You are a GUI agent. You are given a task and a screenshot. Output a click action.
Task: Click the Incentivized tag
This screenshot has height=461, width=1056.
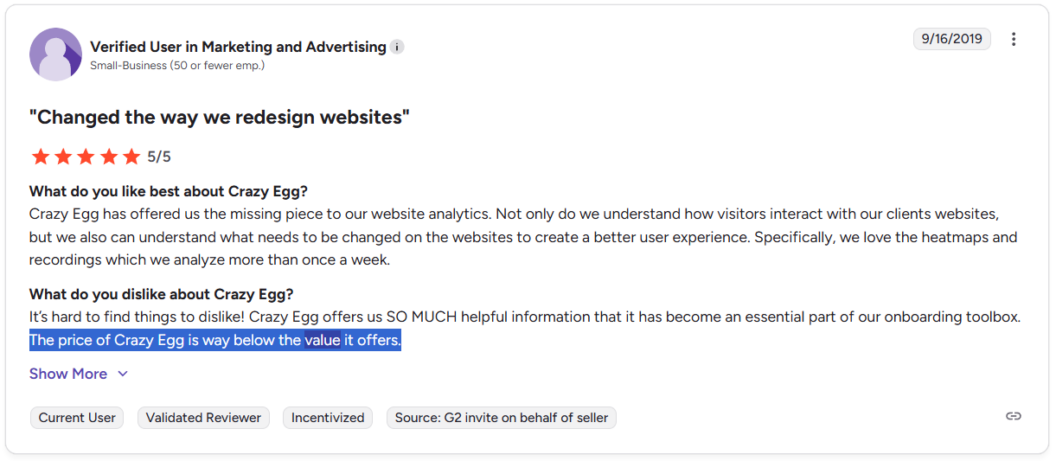(x=328, y=418)
